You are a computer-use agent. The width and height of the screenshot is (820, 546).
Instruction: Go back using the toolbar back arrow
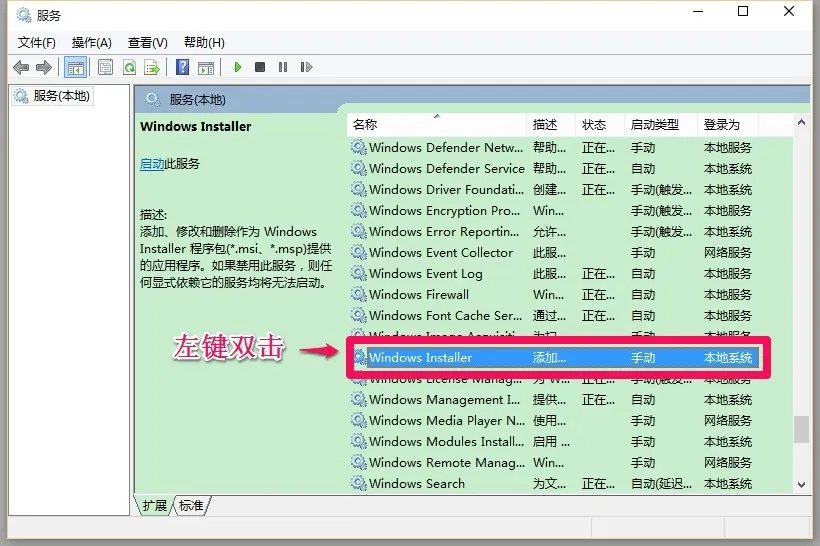click(x=21, y=67)
